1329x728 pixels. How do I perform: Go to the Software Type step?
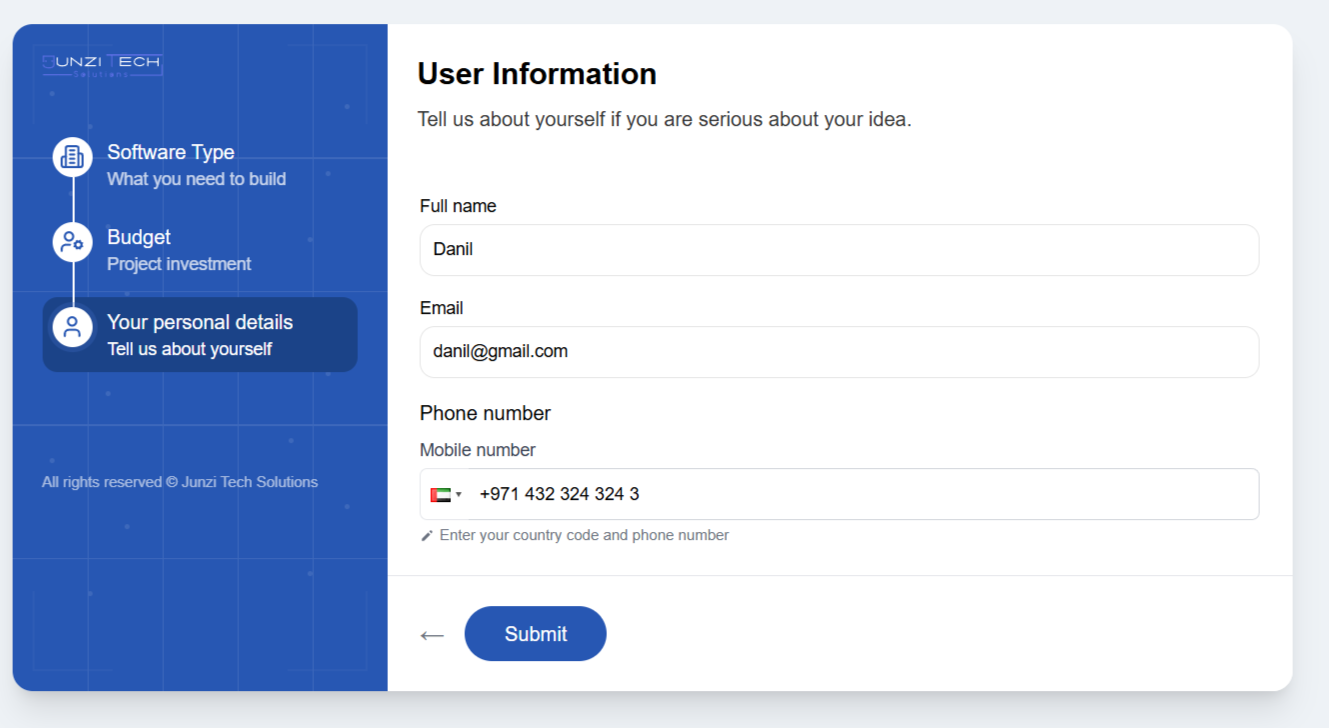[170, 152]
